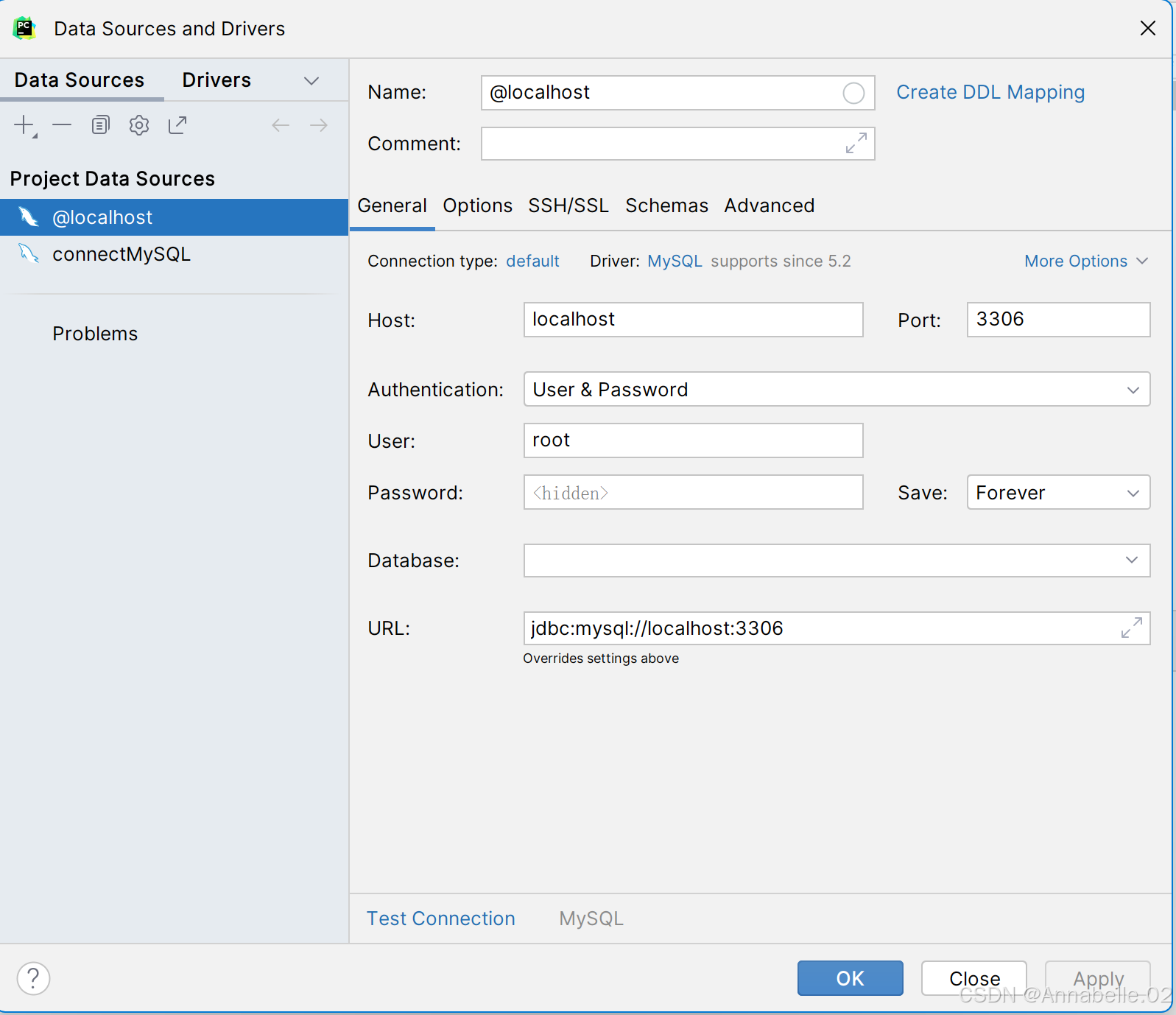This screenshot has width=1176, height=1015.
Task: Open the Problems entry
Action: coord(95,334)
